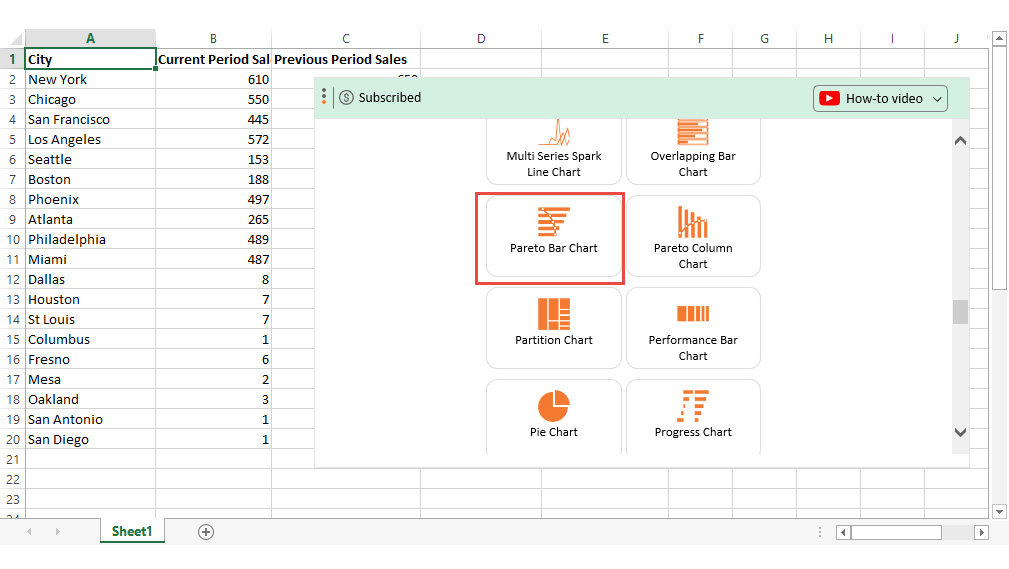Viewport: 1009px width, 569px height.
Task: Click the chart panel scrollbar thumb
Action: [960, 312]
